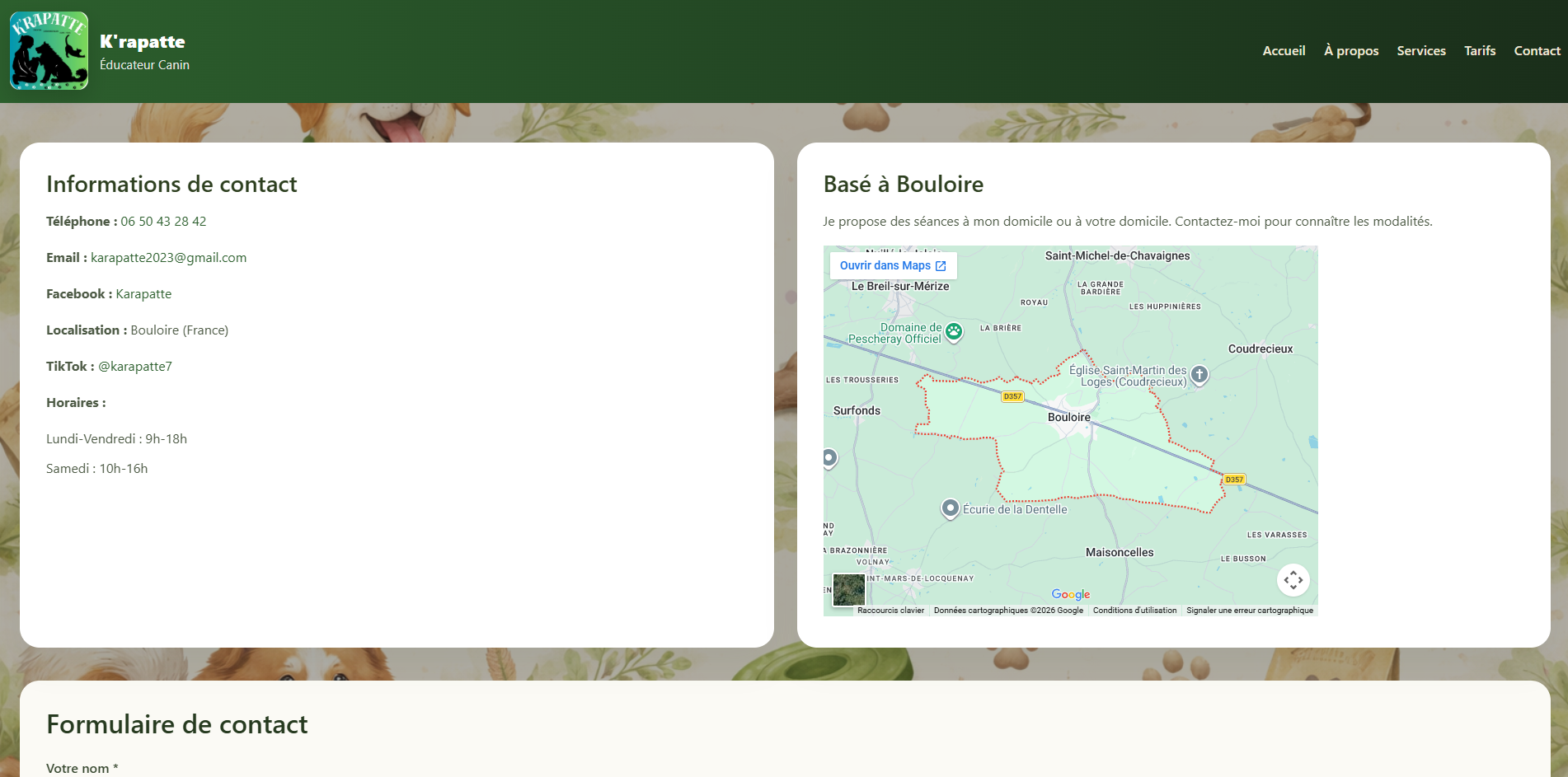Image resolution: width=1568 pixels, height=777 pixels.
Task: Switch map to satellite view thumbnail
Action: click(x=848, y=590)
